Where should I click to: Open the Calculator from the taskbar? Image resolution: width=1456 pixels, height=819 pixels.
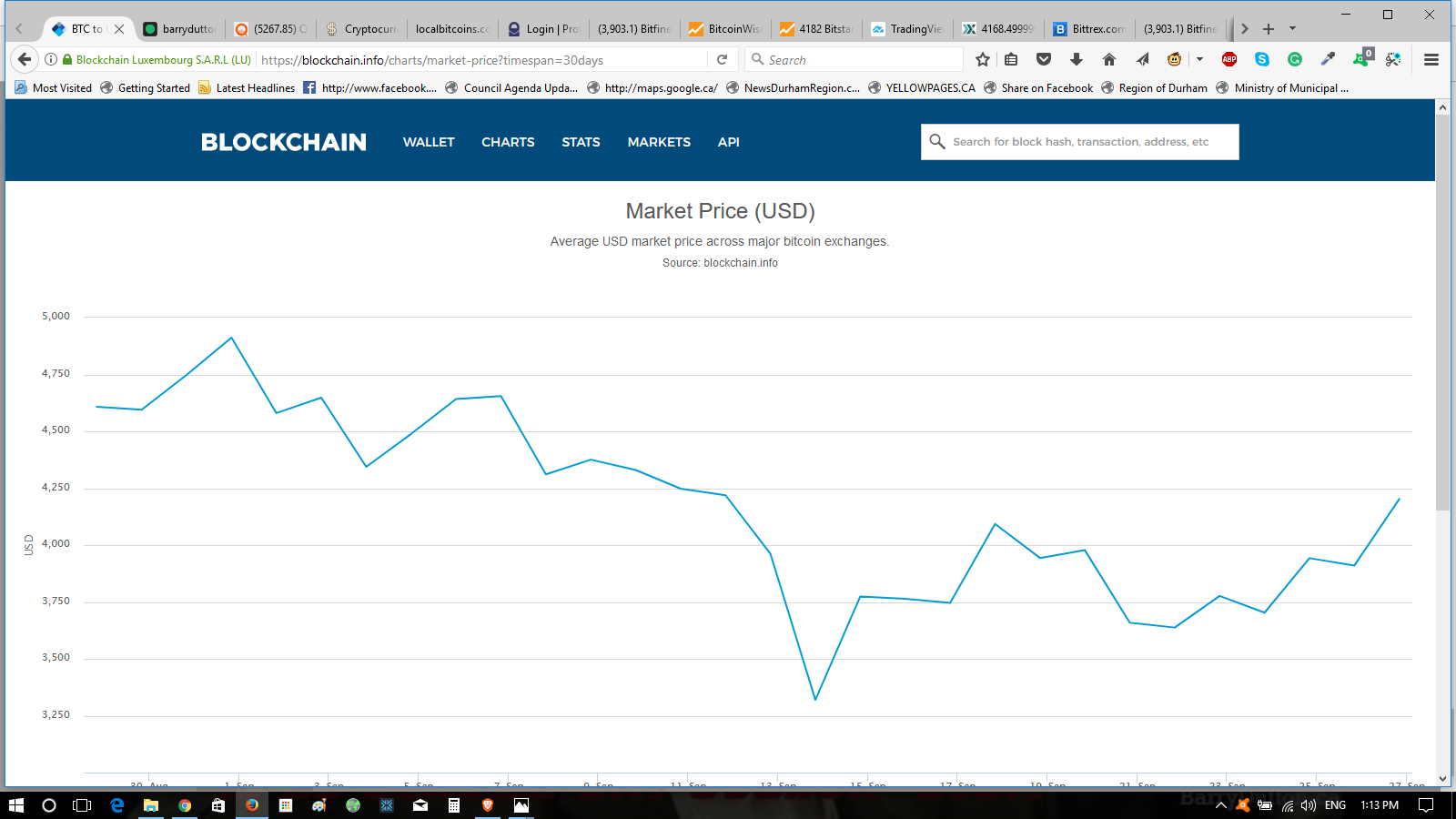454,805
